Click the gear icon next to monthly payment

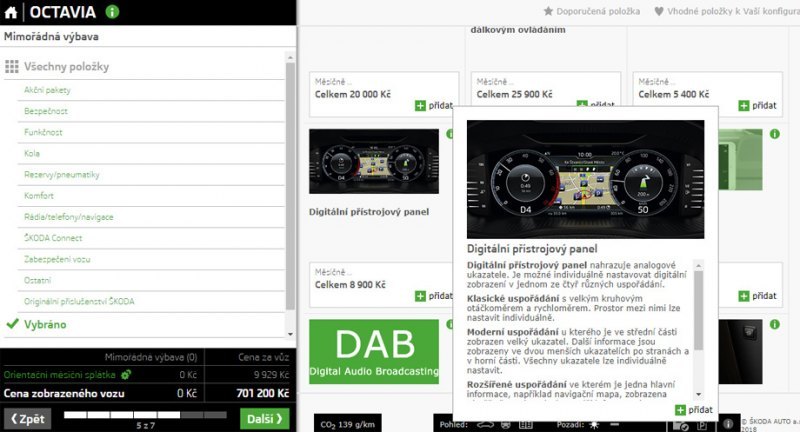pyautogui.click(x=126, y=375)
